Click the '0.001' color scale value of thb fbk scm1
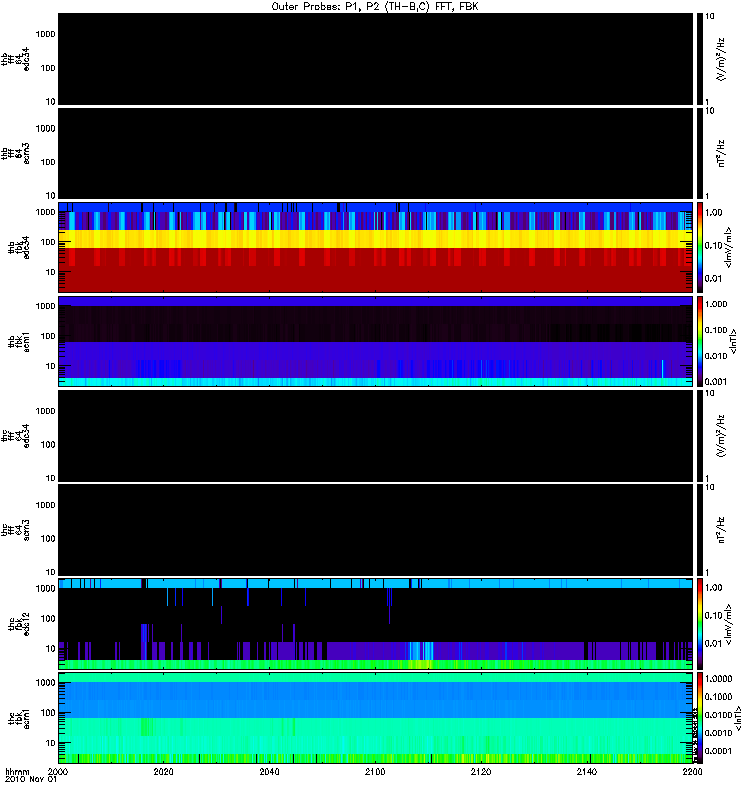 point(716,382)
